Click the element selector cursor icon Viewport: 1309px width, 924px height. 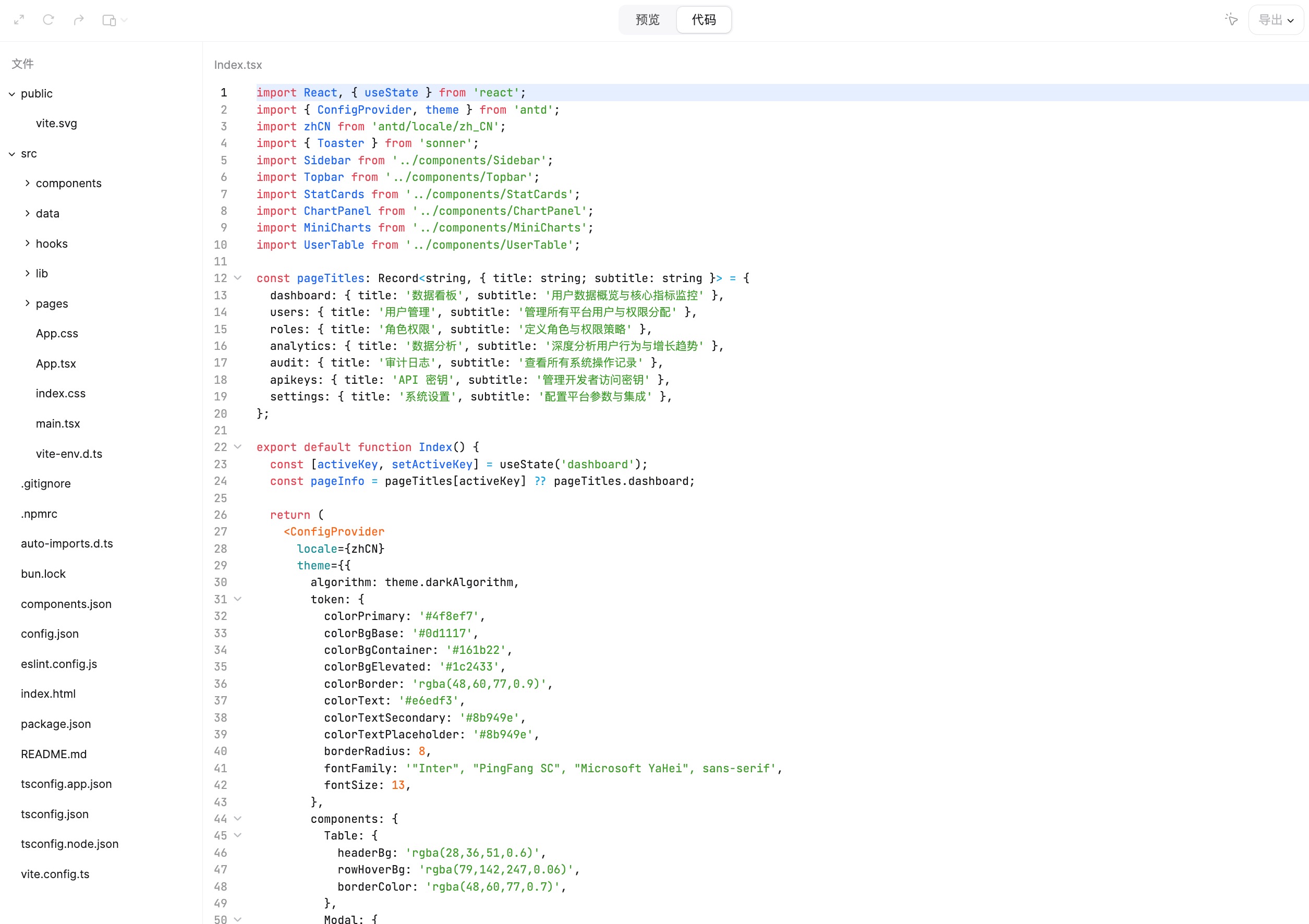click(x=1231, y=20)
